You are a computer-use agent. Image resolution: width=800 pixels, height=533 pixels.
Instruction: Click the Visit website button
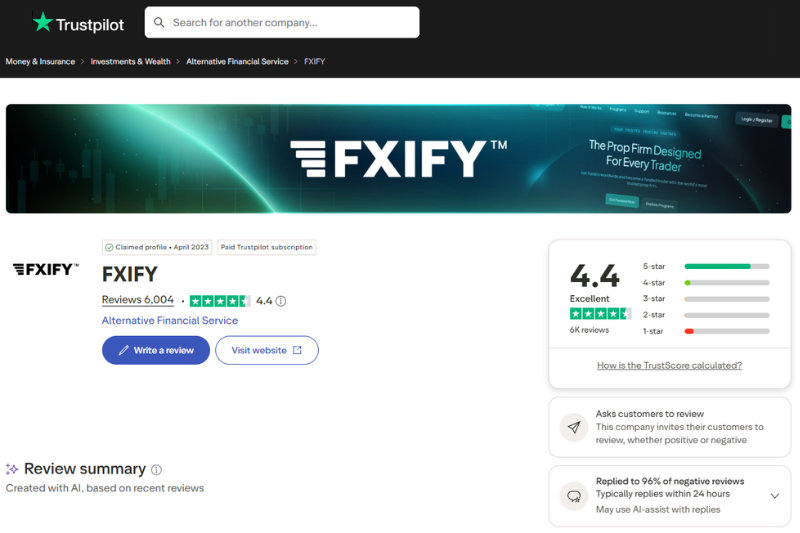pos(267,350)
